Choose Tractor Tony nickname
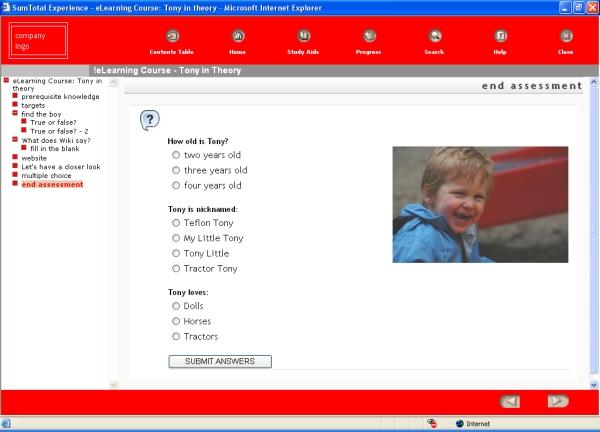 tap(176, 269)
